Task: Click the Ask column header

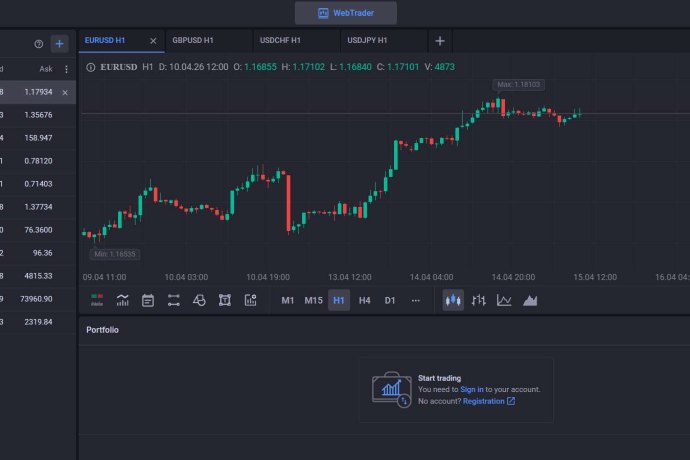Action: coord(46,69)
